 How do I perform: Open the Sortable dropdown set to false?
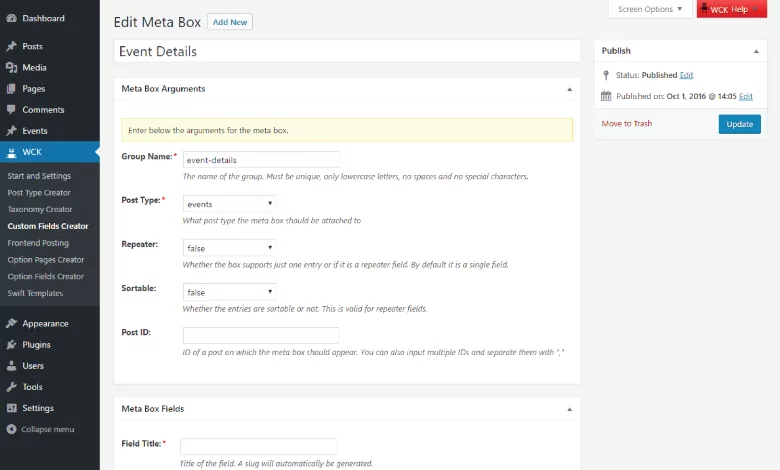coord(229,292)
